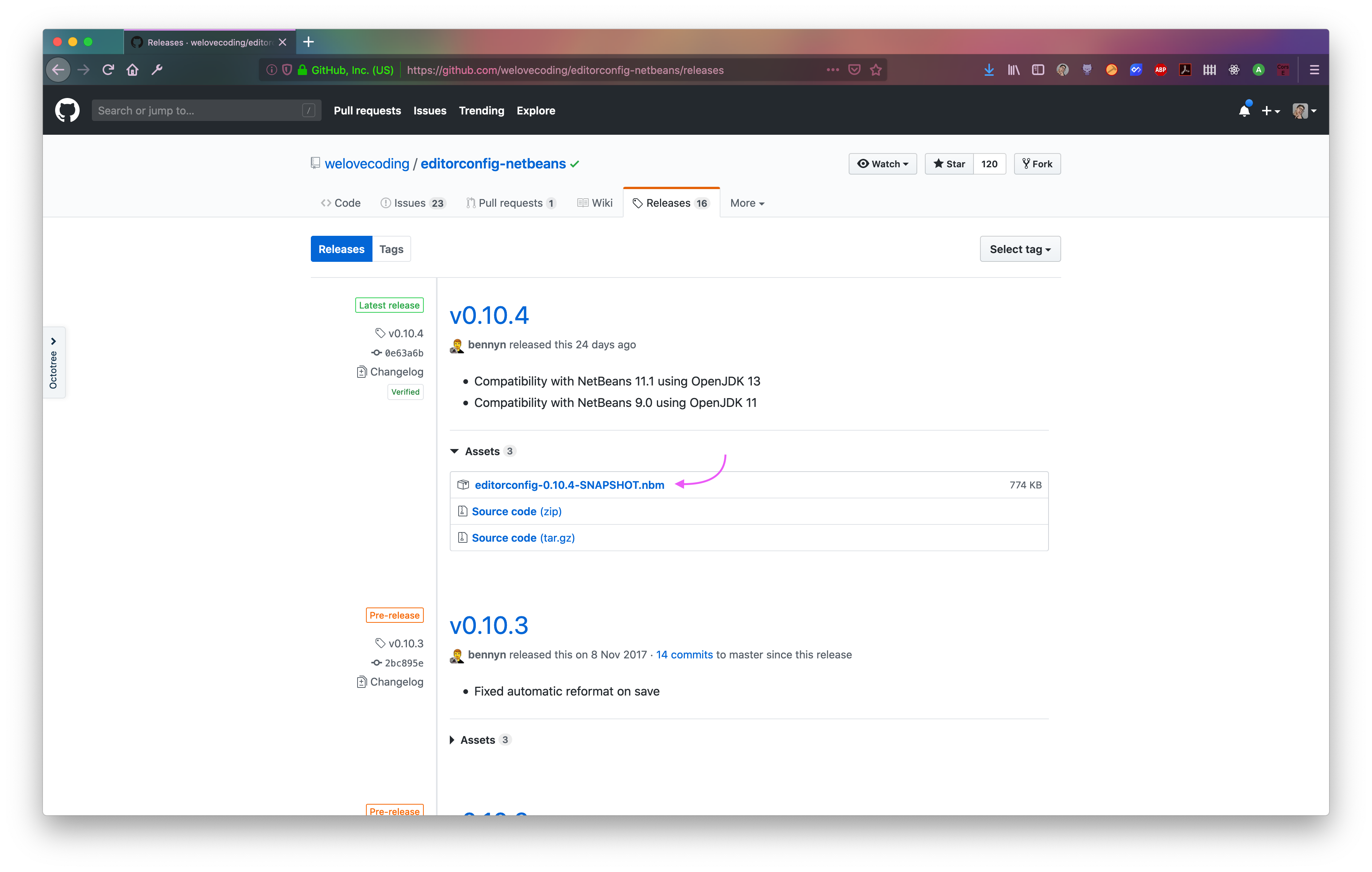1372x872 pixels.
Task: View the 120 stargazers count
Action: pyautogui.click(x=989, y=163)
